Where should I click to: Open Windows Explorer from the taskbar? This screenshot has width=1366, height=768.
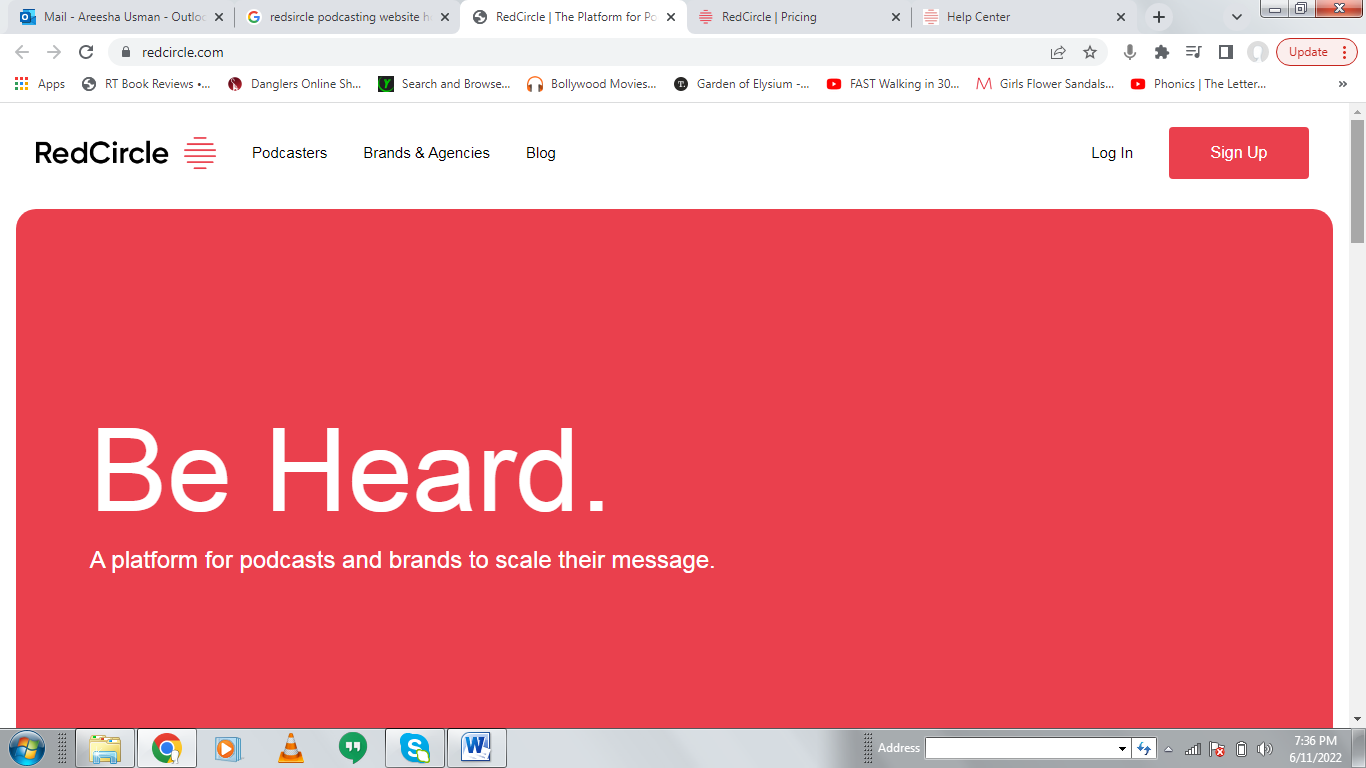[x=105, y=748]
